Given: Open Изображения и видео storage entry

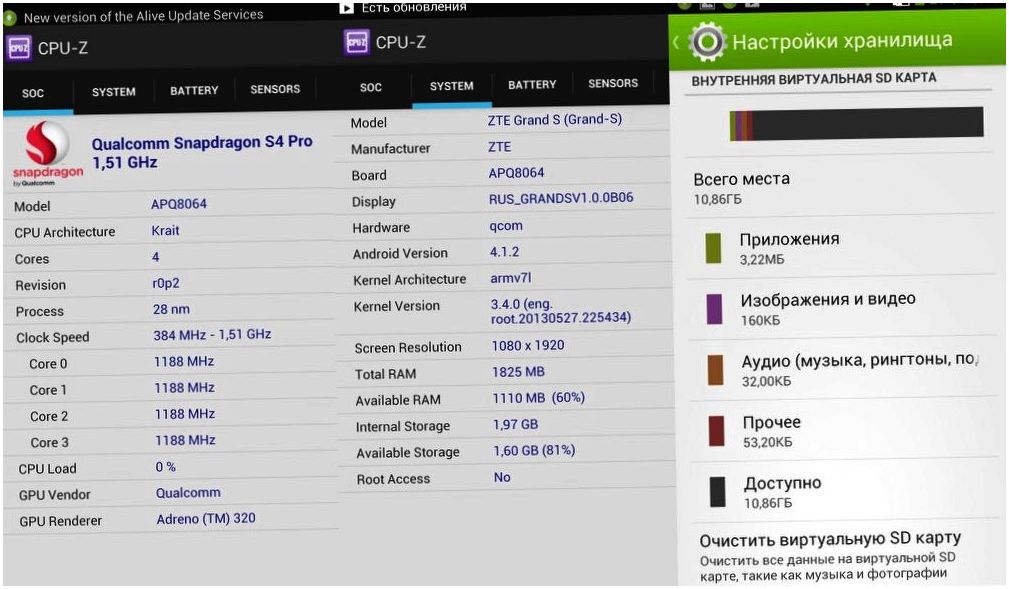Looking at the screenshot, I should click(x=843, y=309).
